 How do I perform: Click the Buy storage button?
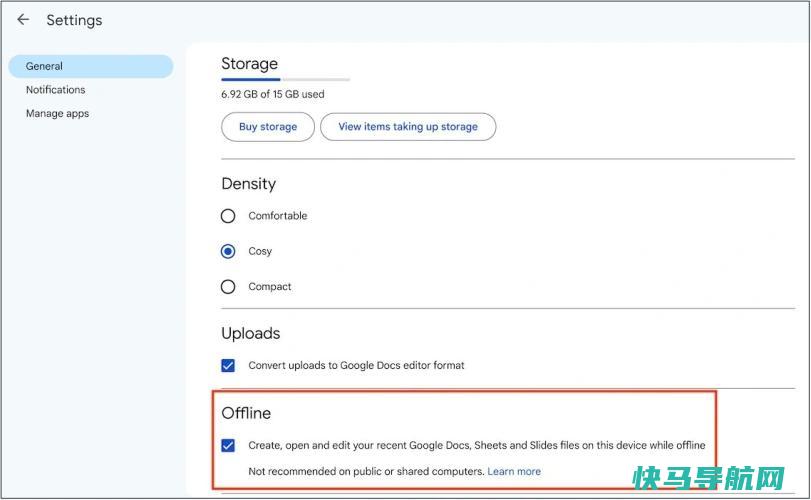pyautogui.click(x=268, y=127)
